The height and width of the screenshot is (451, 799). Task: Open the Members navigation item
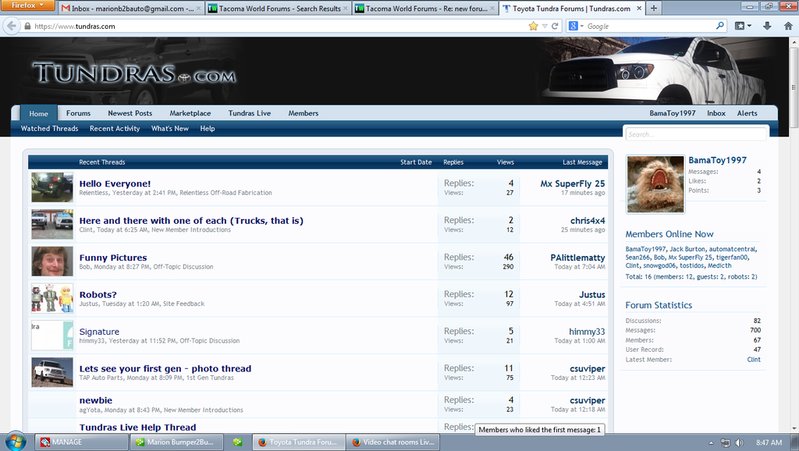(303, 113)
